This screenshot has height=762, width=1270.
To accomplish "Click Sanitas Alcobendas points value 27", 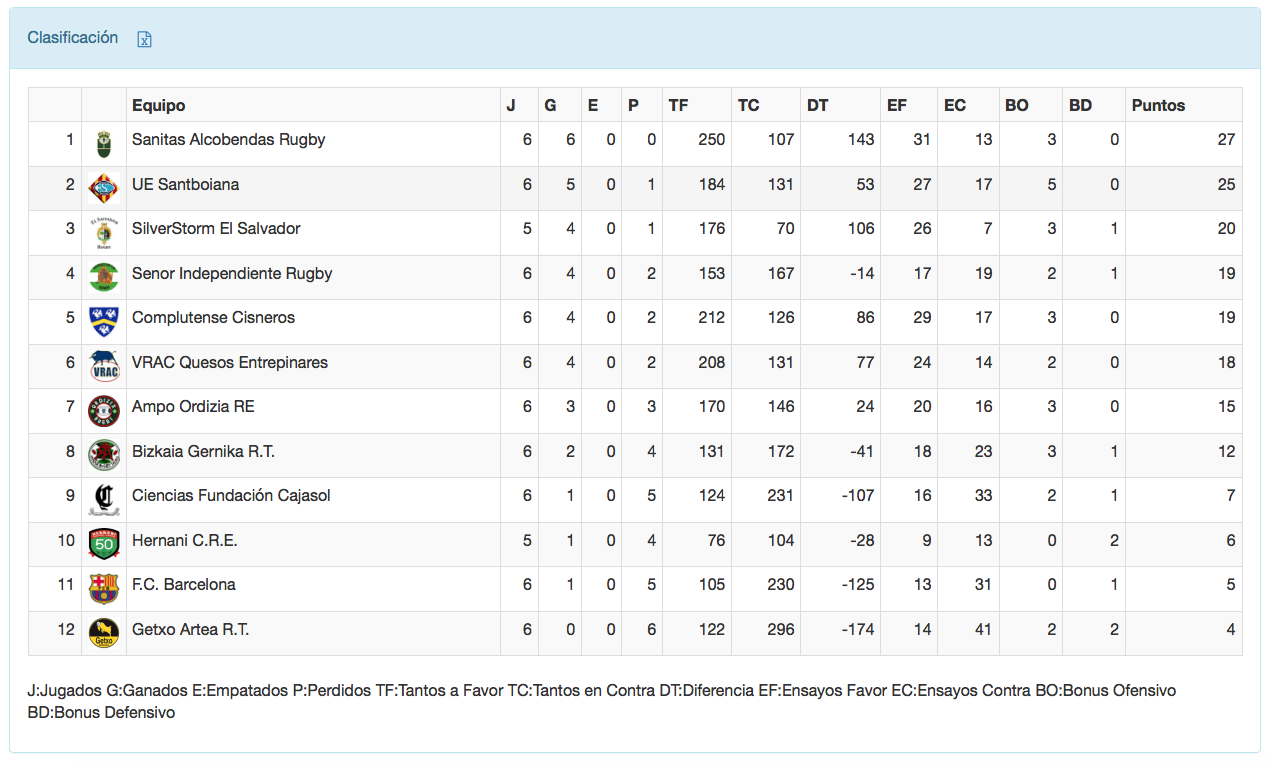I will click(1226, 140).
